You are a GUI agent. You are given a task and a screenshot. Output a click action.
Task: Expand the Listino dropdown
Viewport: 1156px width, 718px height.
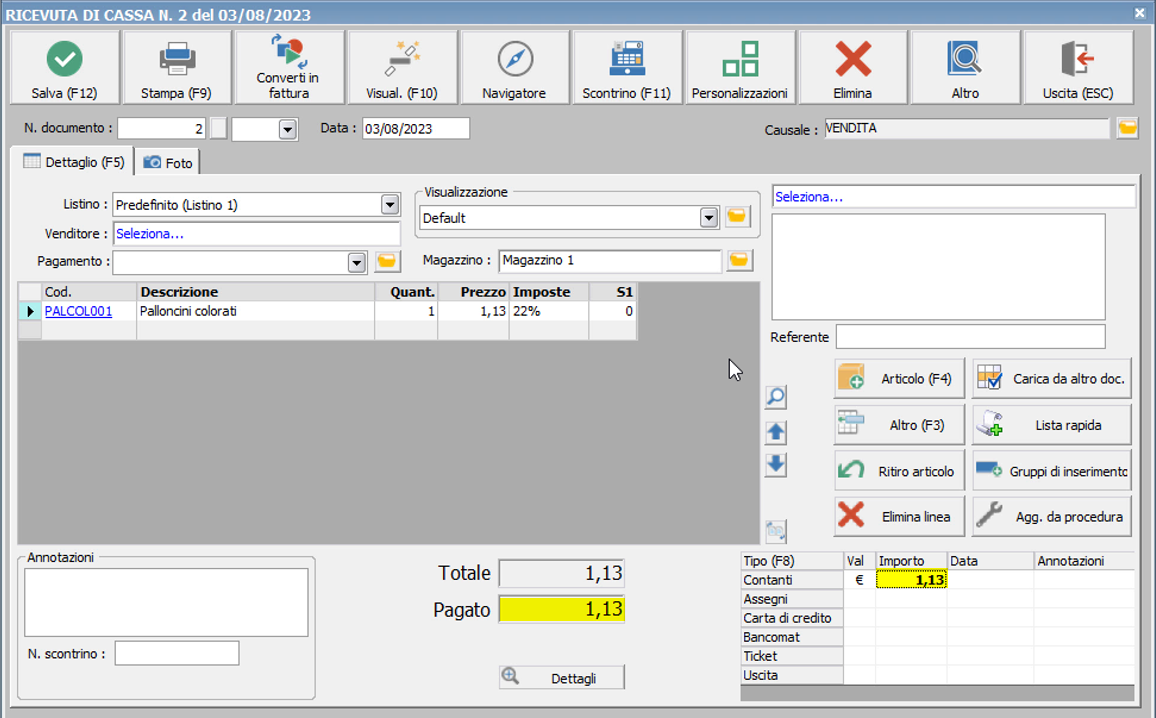coord(390,205)
